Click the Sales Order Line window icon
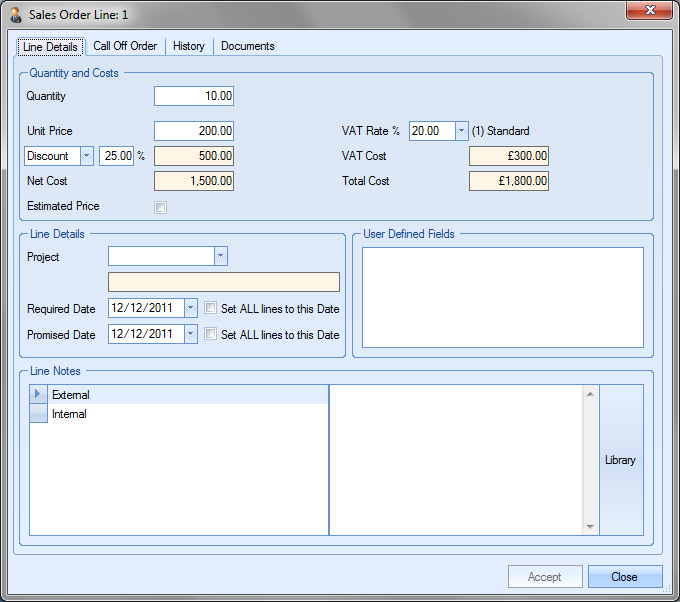The image size is (680, 602). (16, 15)
